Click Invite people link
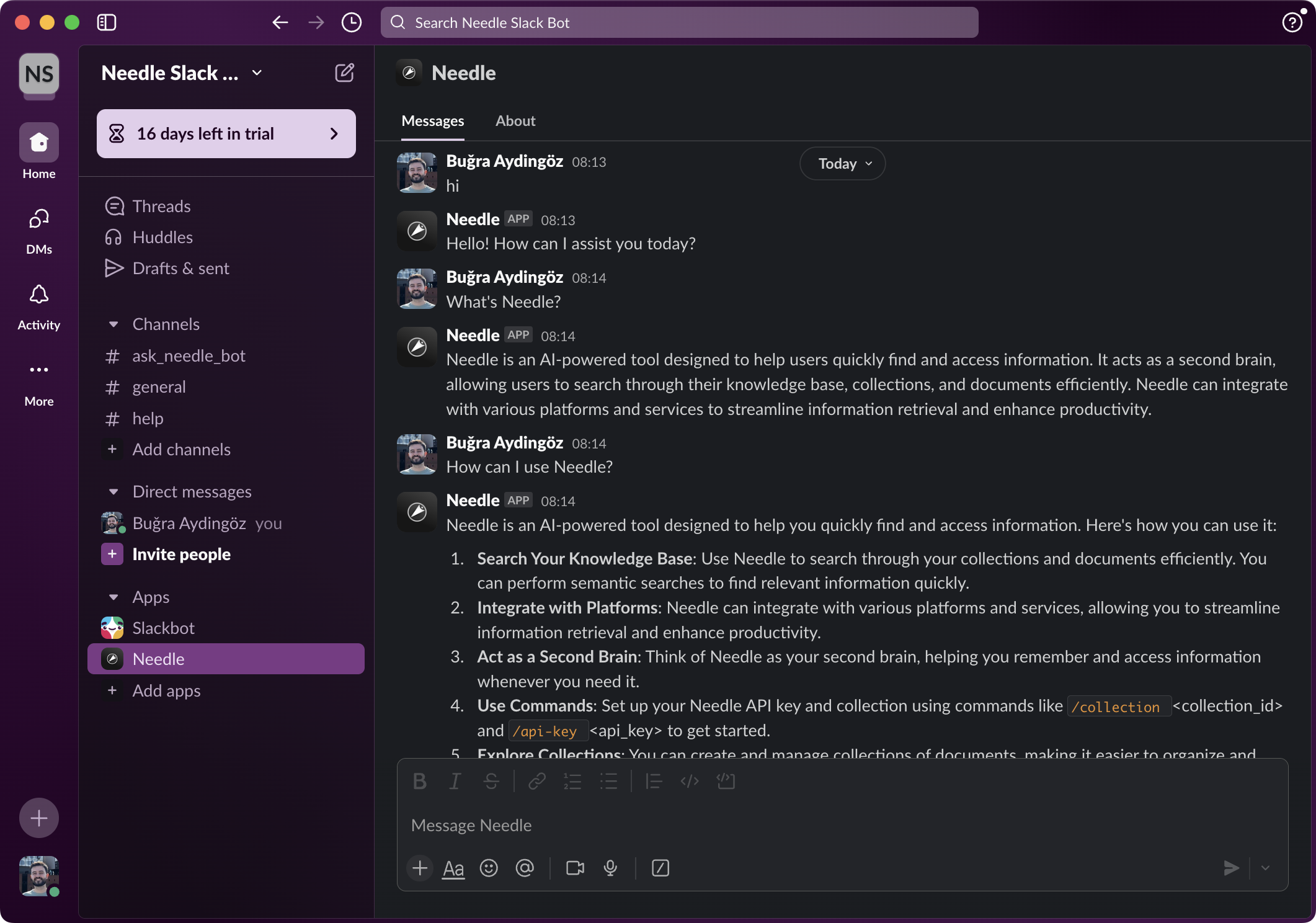Screen dimensions: 1316x923 (181, 555)
